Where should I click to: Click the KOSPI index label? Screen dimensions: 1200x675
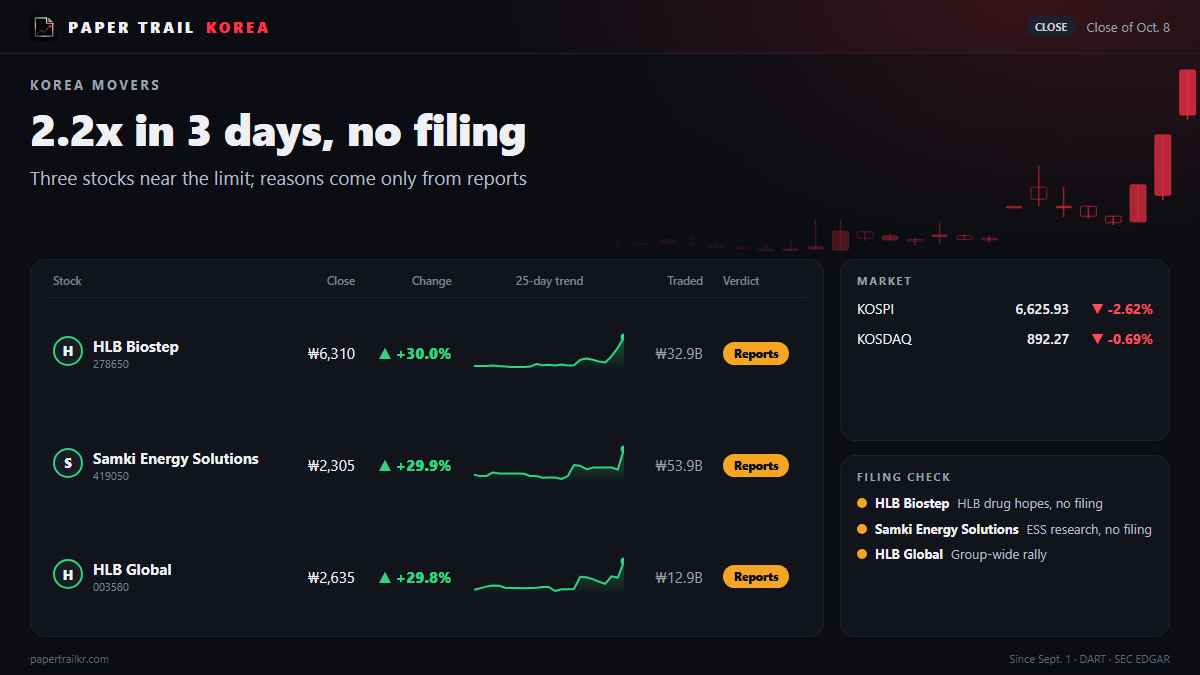pyautogui.click(x=876, y=309)
